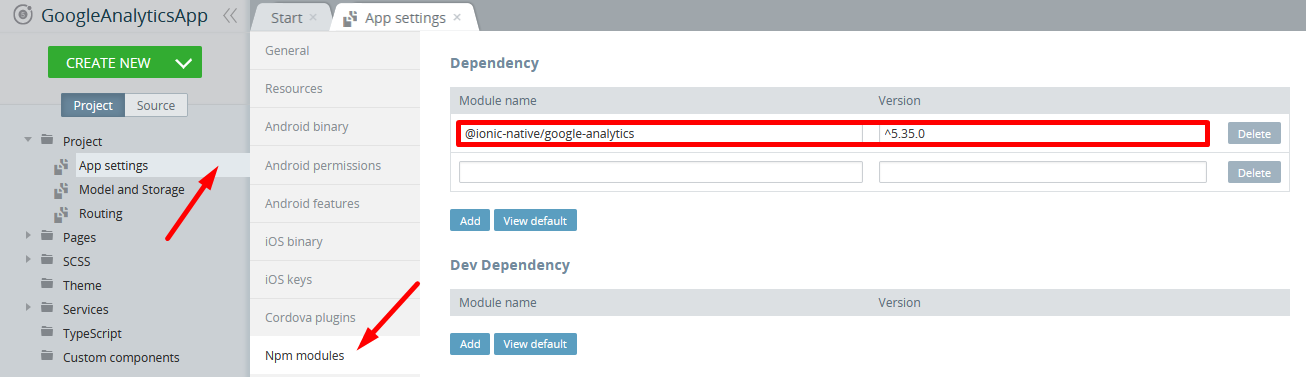The width and height of the screenshot is (1306, 377).
Task: Open the CREATE NEW dropdown
Action: coord(183,62)
